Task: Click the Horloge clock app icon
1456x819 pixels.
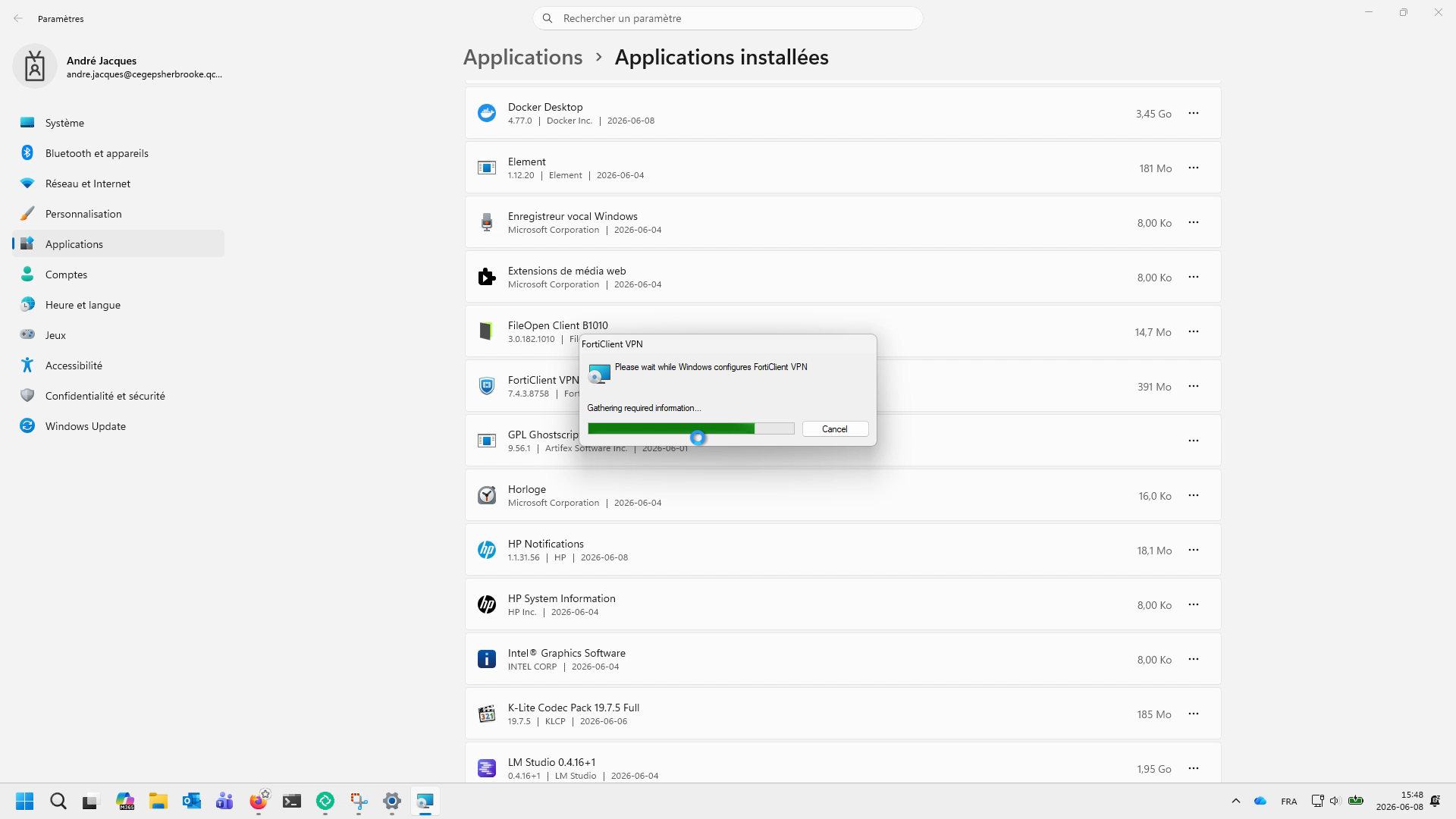Action: coord(487,495)
